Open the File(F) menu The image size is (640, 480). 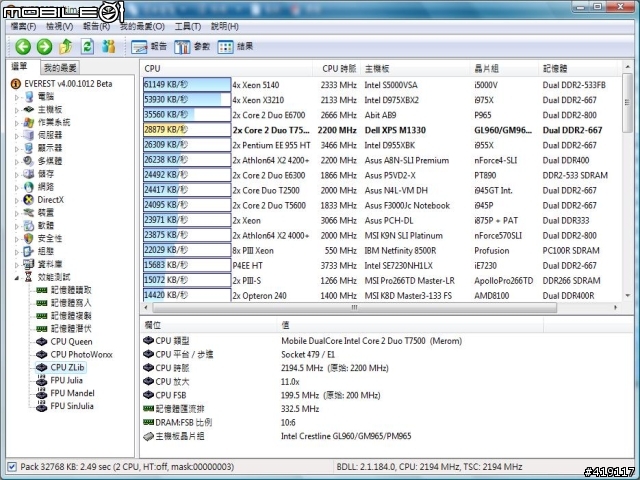click(23, 27)
